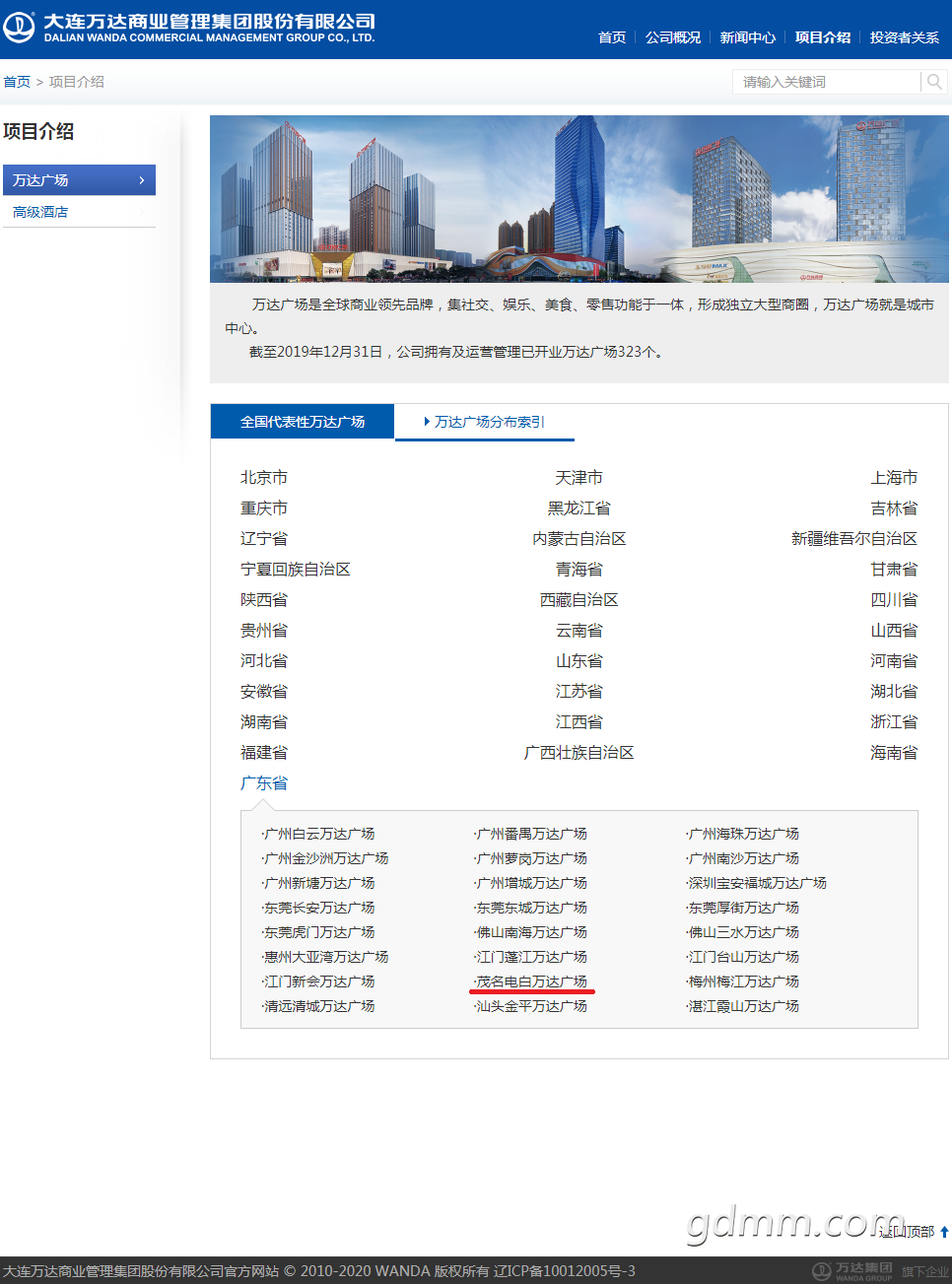Viewport: 952px width, 1285px height.
Task: Open 安徽省 list
Action: (264, 692)
